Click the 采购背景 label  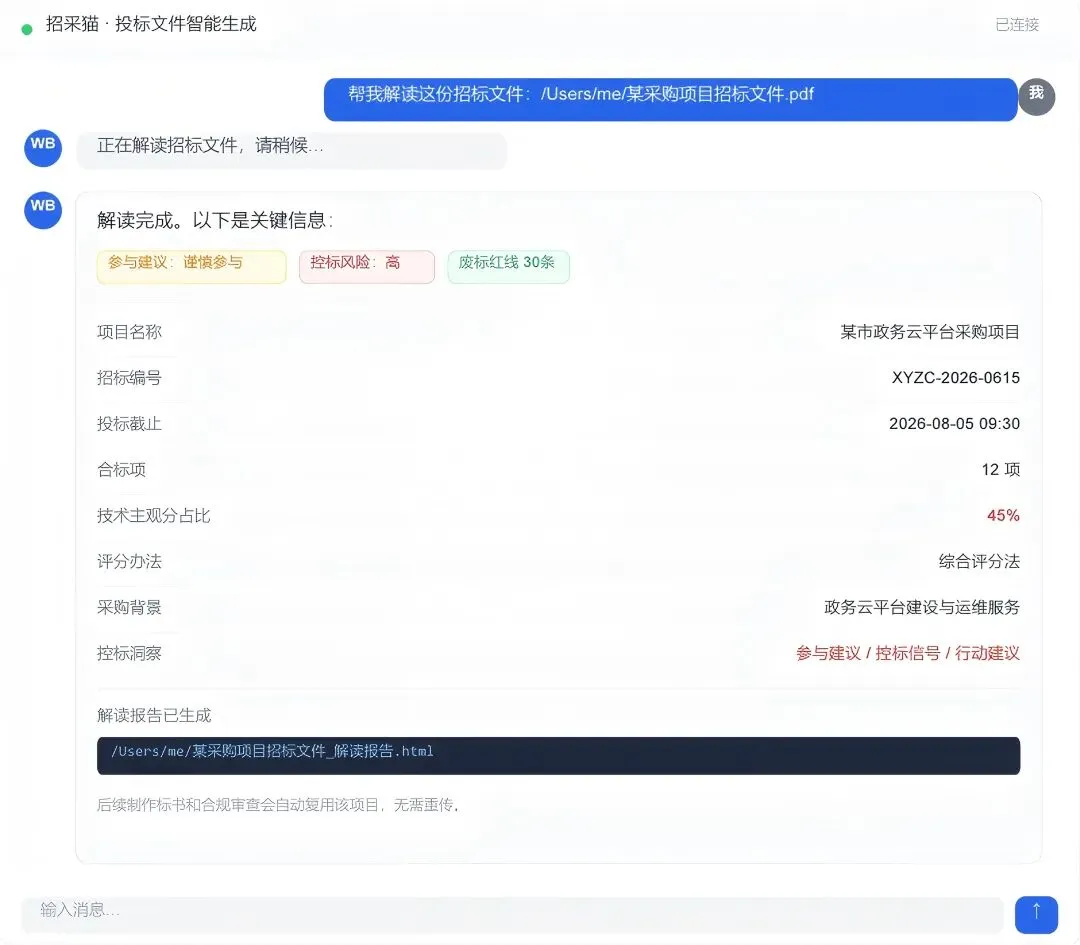click(x=129, y=608)
